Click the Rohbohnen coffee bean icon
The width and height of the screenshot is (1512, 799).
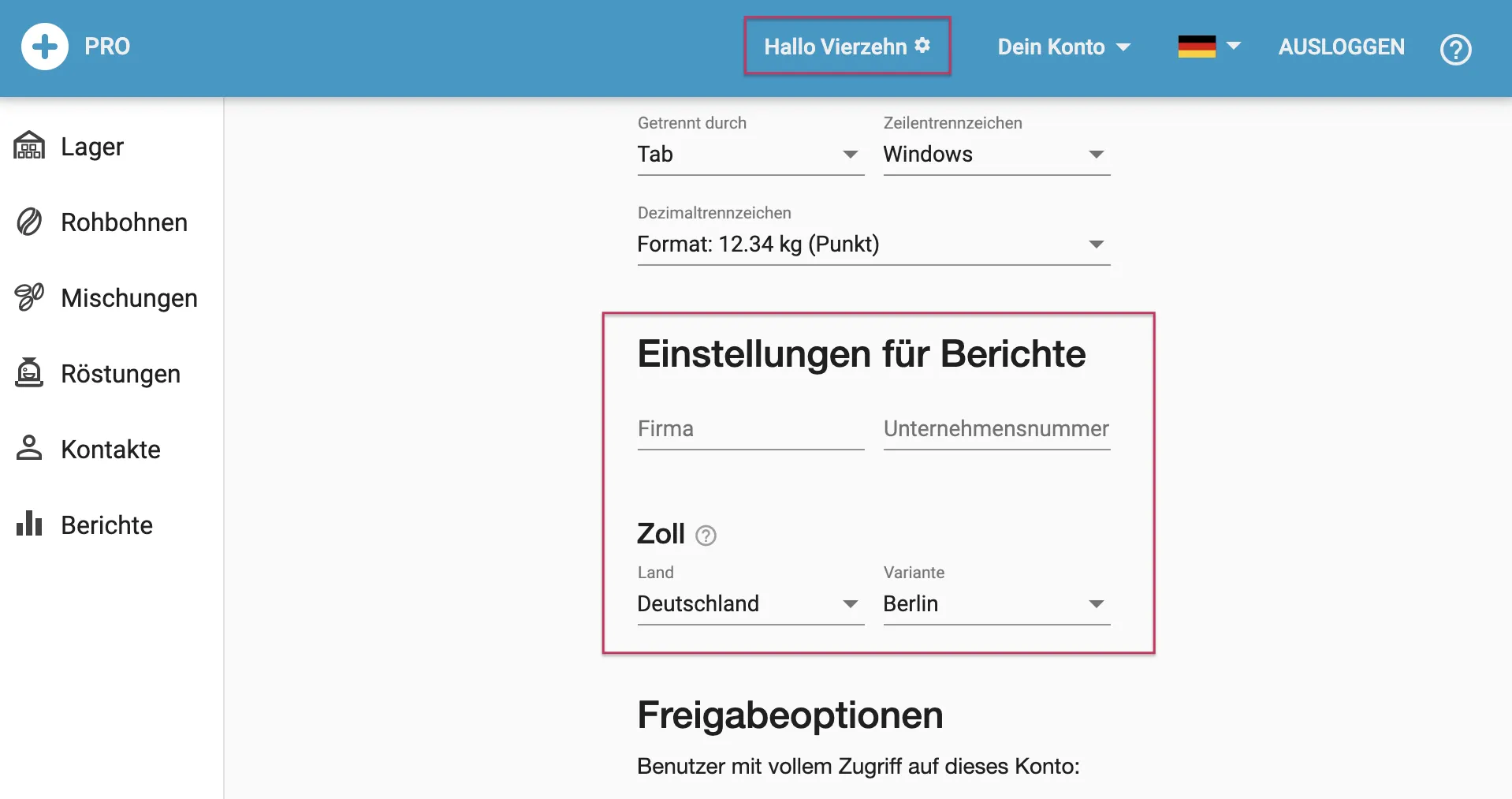coord(29,222)
